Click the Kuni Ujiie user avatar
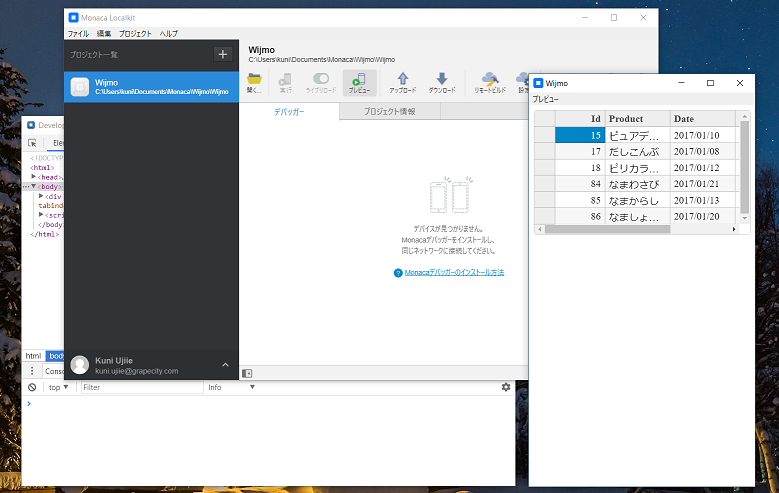This screenshot has height=493, width=779. (79, 365)
